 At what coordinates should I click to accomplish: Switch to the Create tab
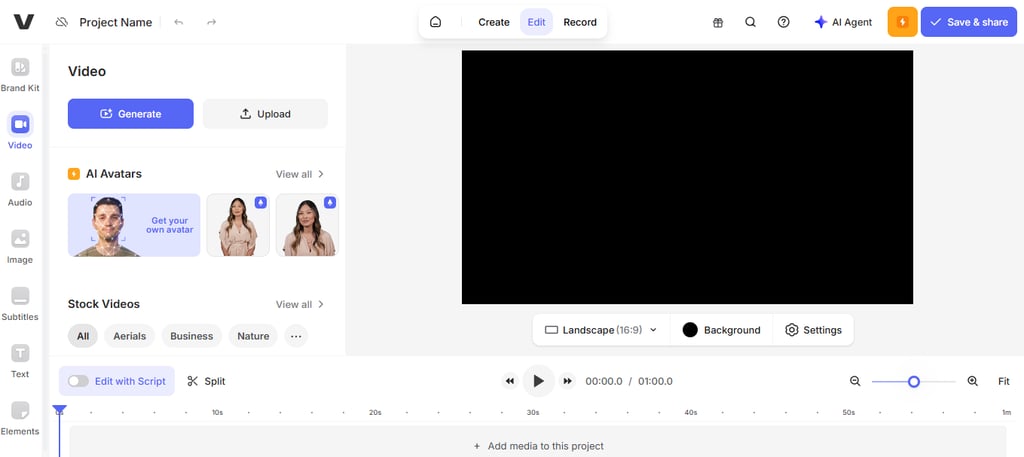click(x=494, y=22)
